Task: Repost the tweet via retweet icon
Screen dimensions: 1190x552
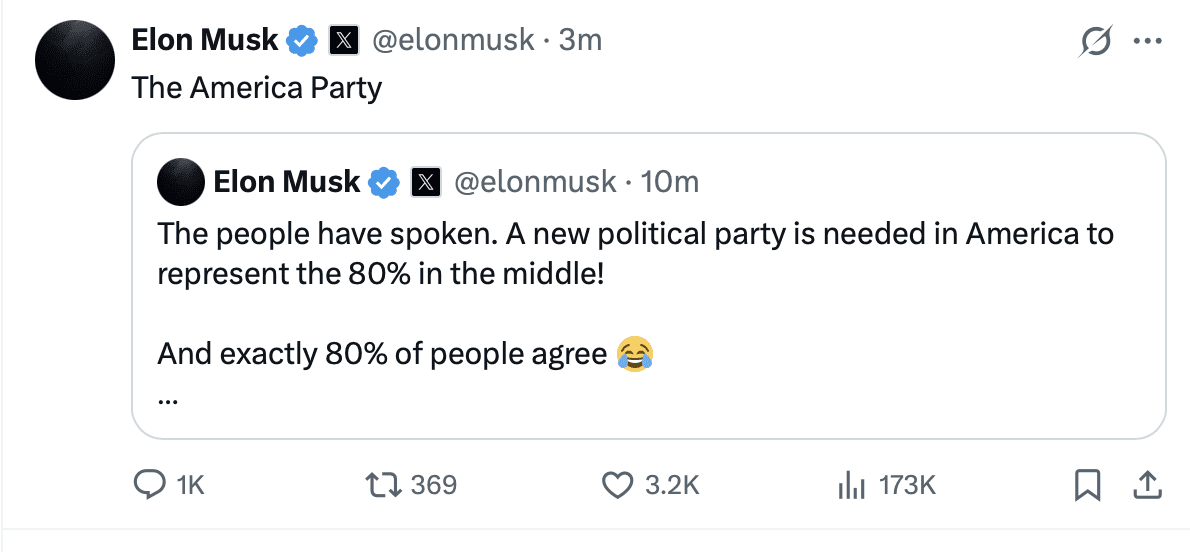Action: 382,484
